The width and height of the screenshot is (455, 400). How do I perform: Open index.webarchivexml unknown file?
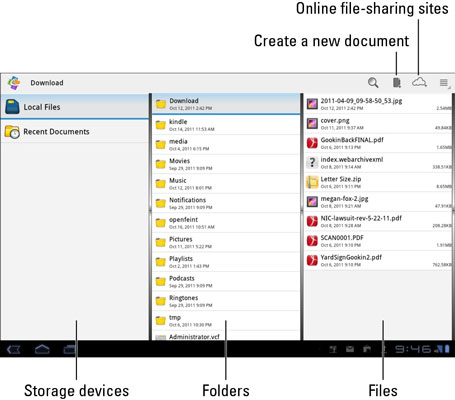378,163
